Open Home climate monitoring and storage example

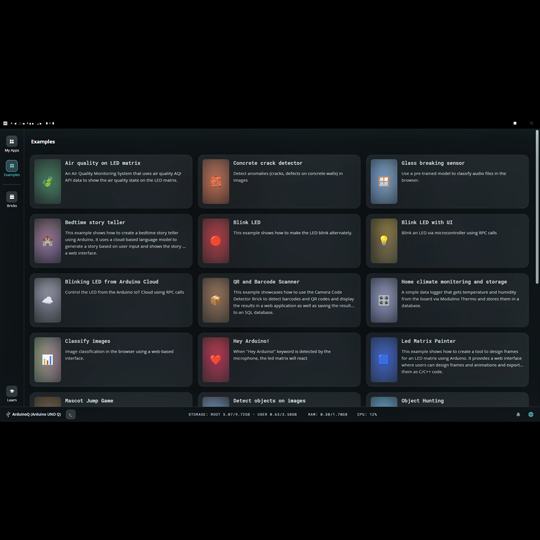tap(447, 300)
